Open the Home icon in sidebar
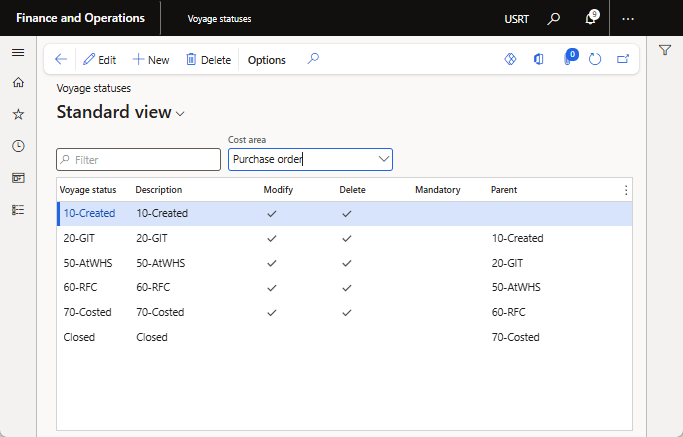The height and width of the screenshot is (437, 683). (18, 83)
